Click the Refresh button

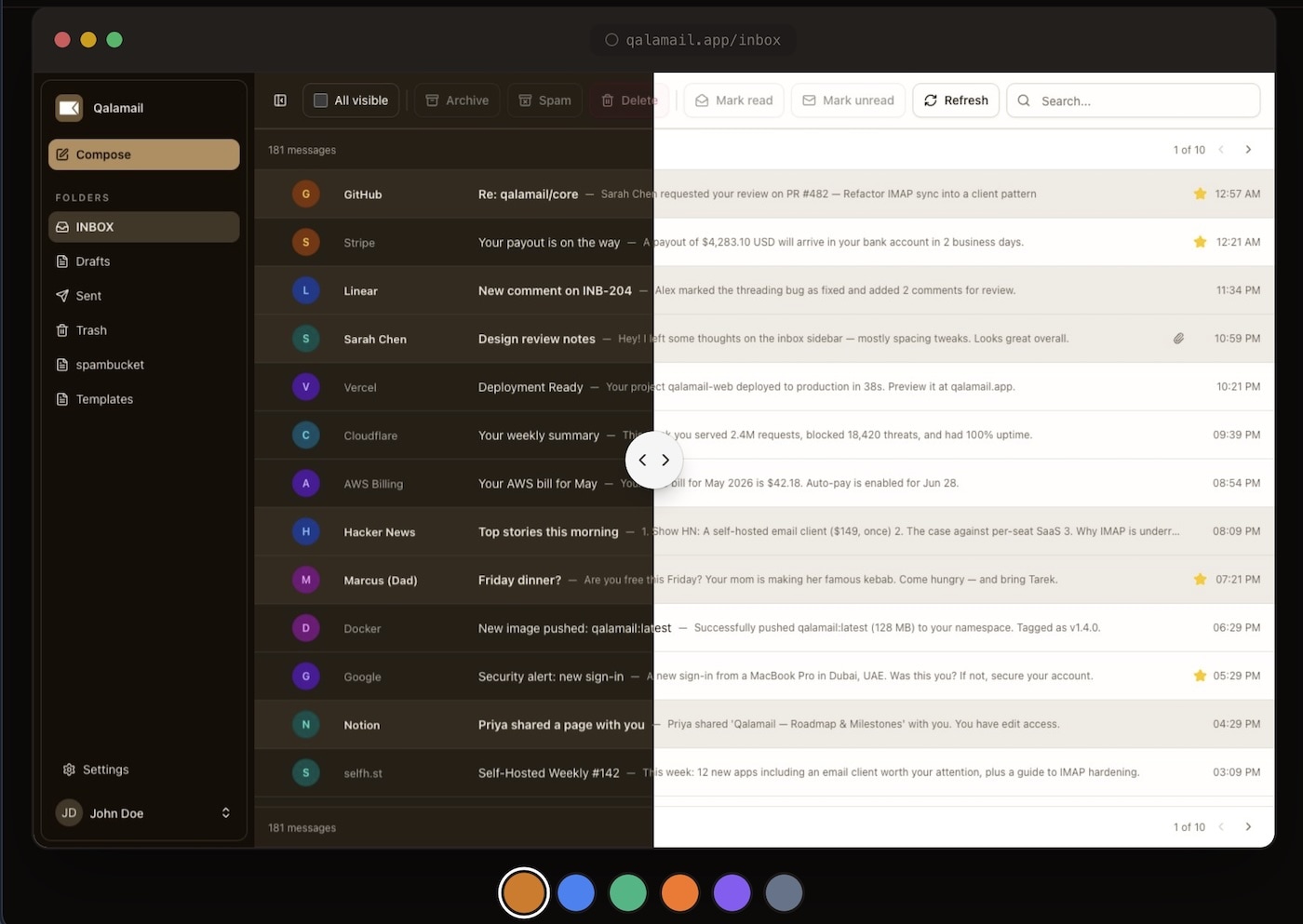[x=956, y=100]
